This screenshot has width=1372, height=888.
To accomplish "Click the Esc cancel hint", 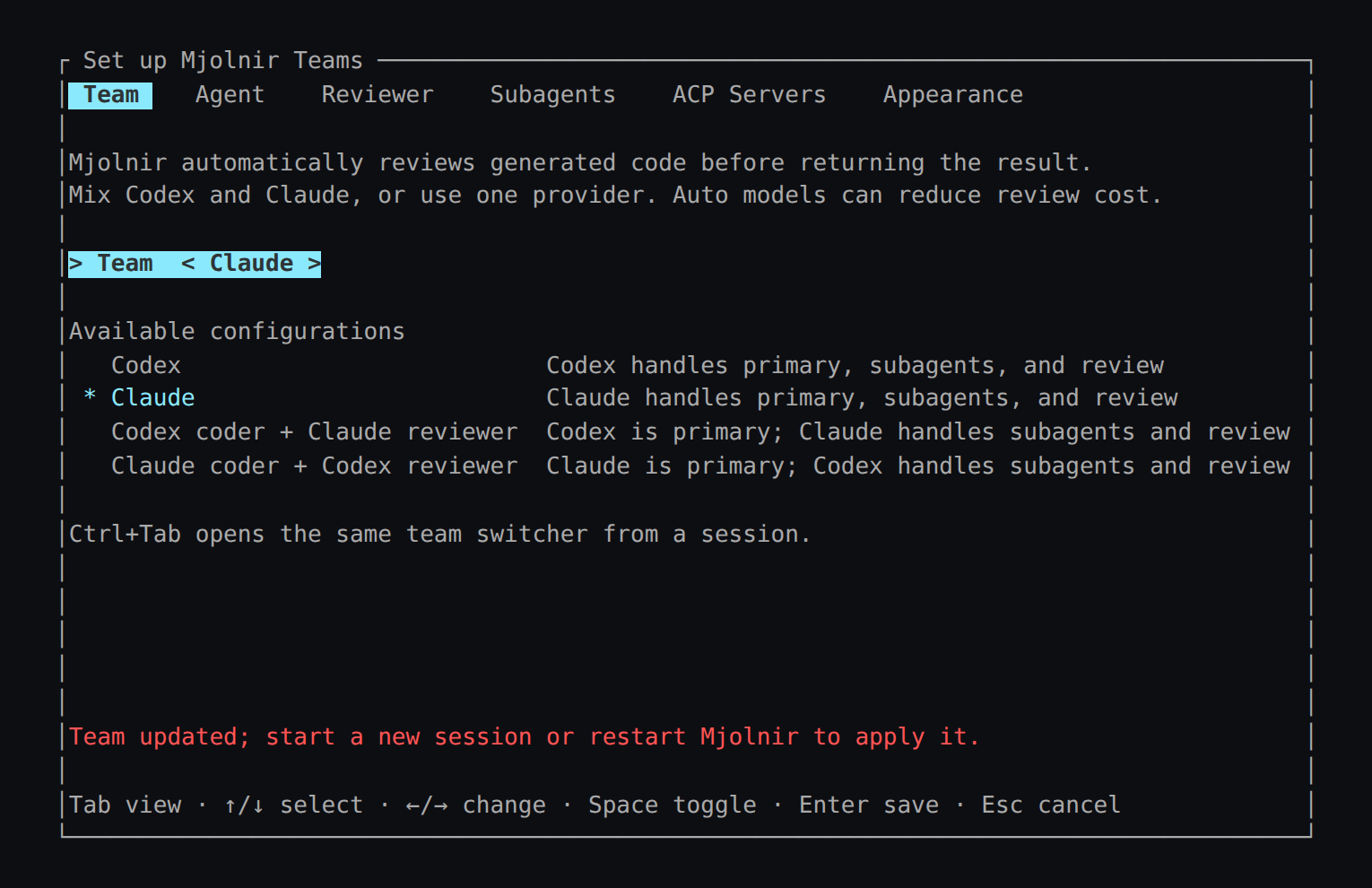I will [1051, 805].
